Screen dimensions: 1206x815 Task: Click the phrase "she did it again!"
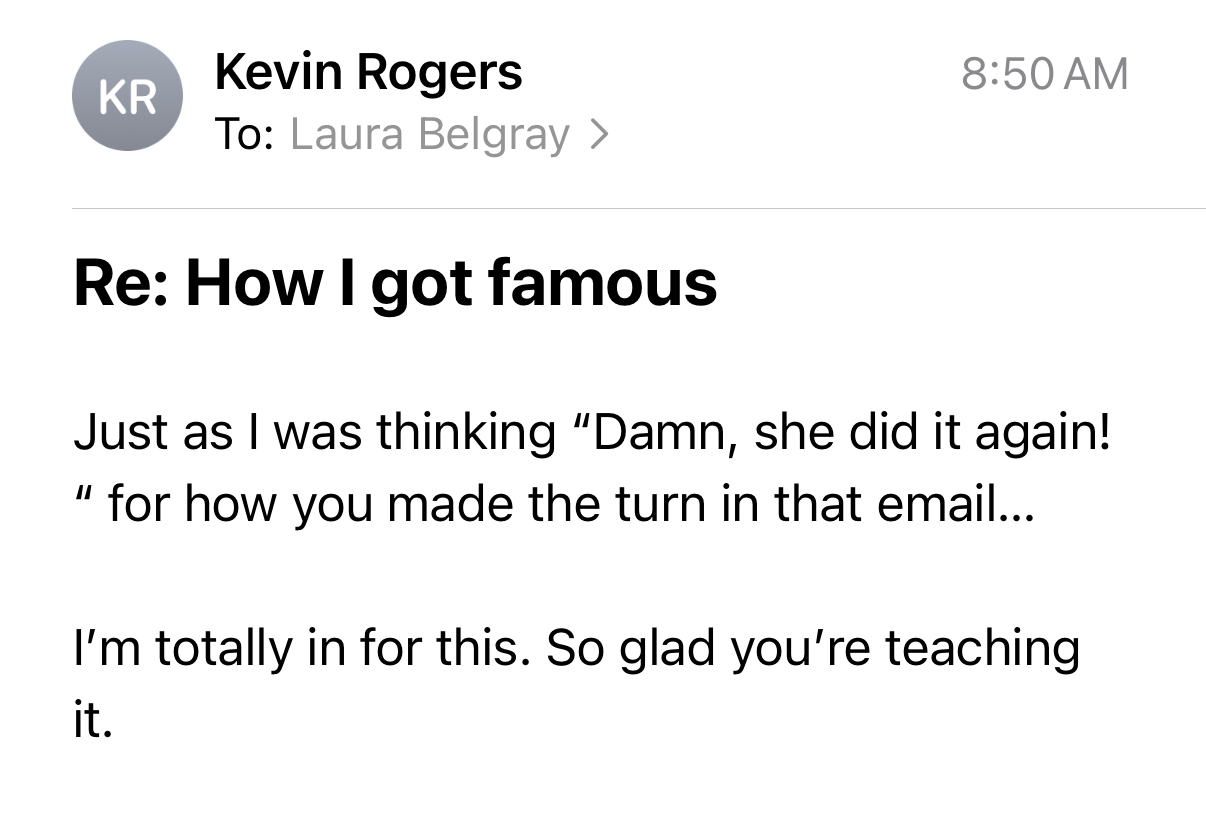point(932,433)
